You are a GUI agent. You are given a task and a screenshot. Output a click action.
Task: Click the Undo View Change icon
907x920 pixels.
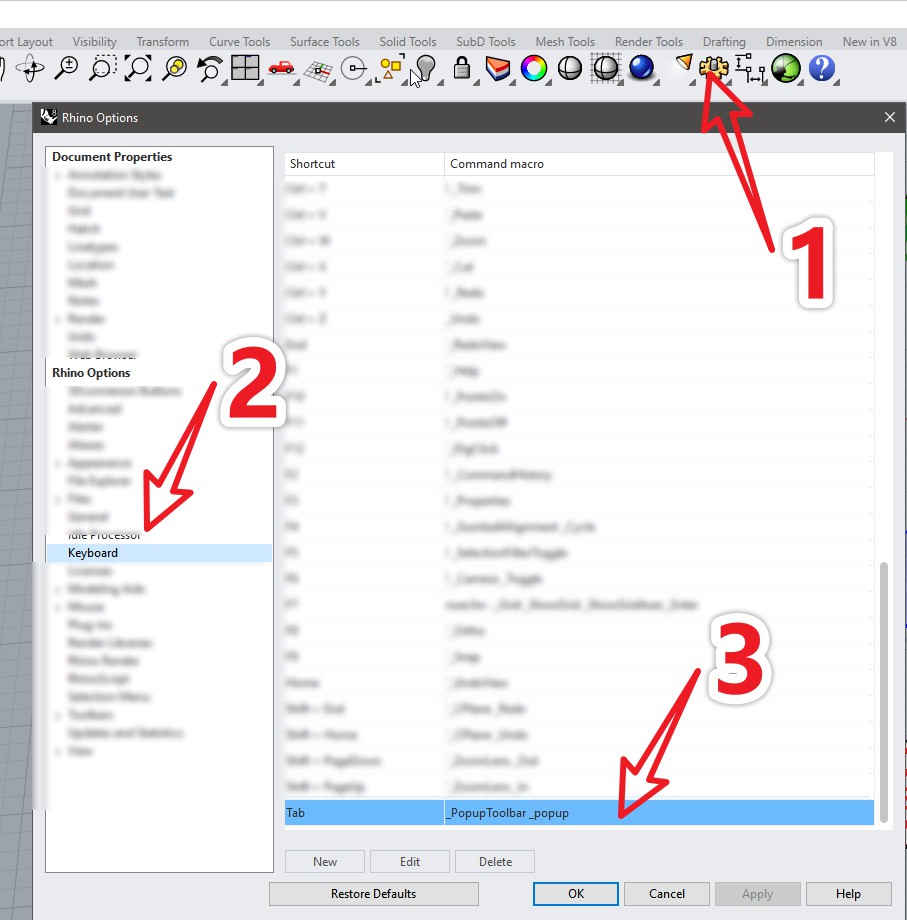209,68
